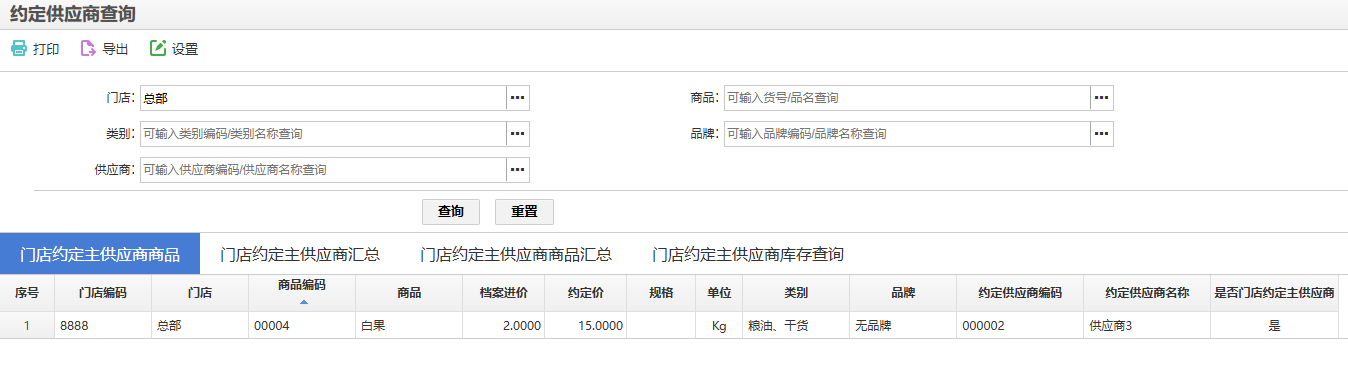Focus the 品牌 search input field
The image size is (1348, 379).
tap(907, 134)
